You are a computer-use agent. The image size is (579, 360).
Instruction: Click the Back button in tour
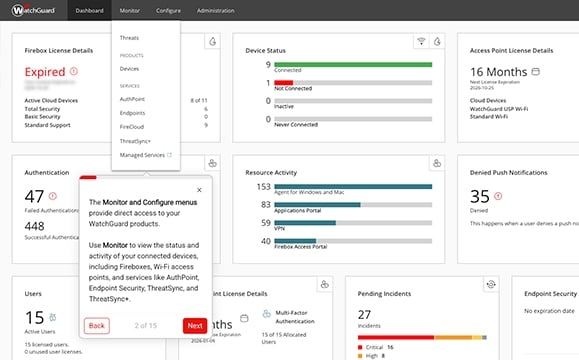point(97,326)
